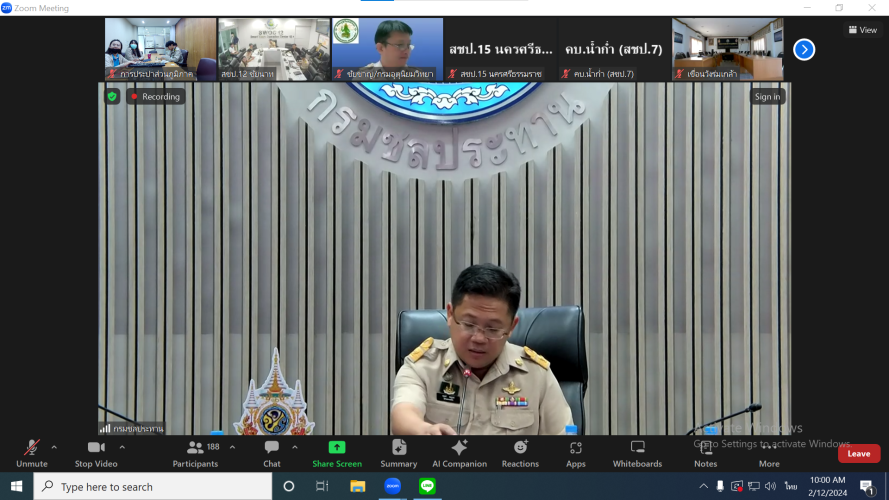
Task: Click the green Share Screen icon
Action: click(x=337, y=447)
